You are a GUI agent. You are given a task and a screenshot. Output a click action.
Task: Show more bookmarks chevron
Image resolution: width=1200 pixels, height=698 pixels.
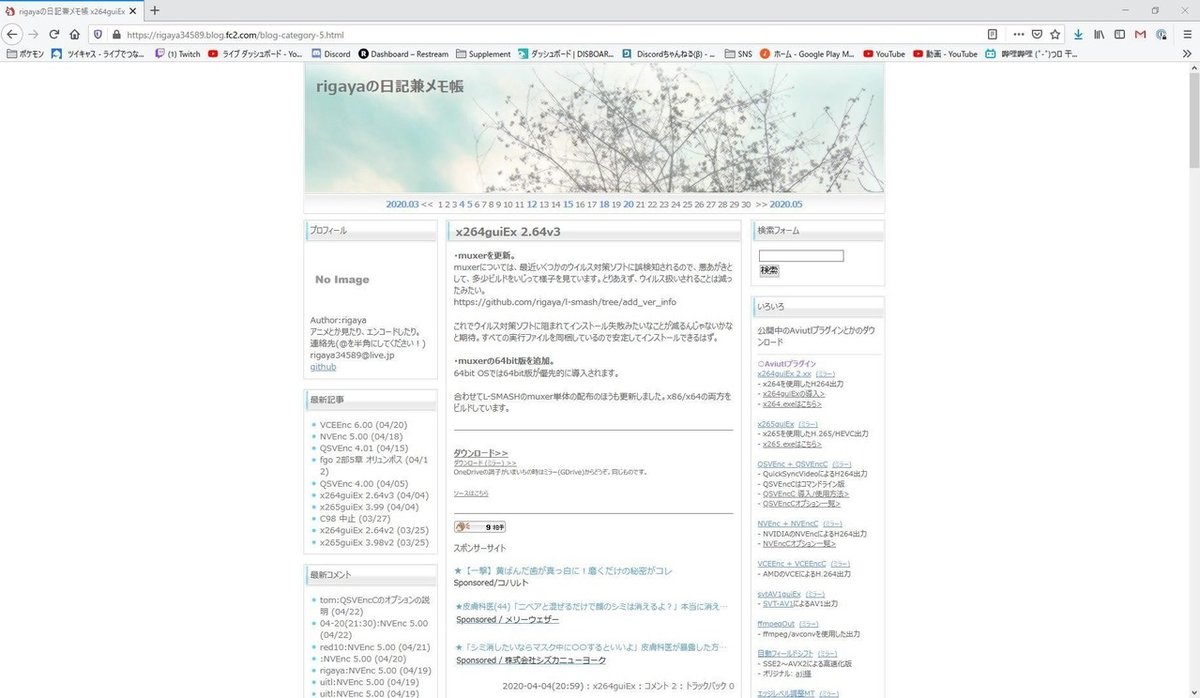tap(1186, 54)
